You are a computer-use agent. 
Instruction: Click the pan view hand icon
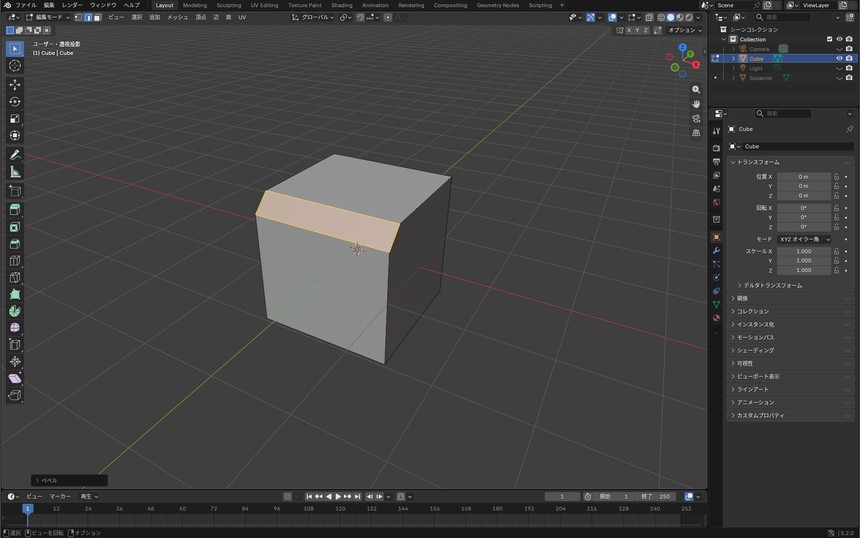pos(696,104)
